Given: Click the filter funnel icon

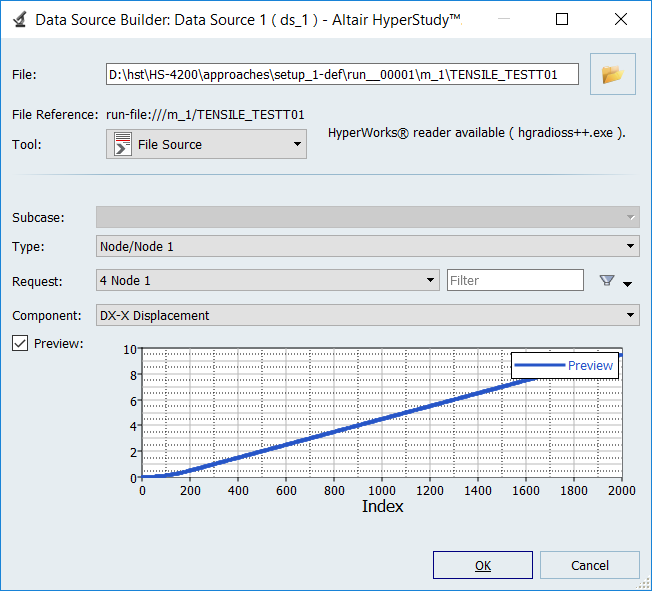Looking at the screenshot, I should (x=607, y=280).
